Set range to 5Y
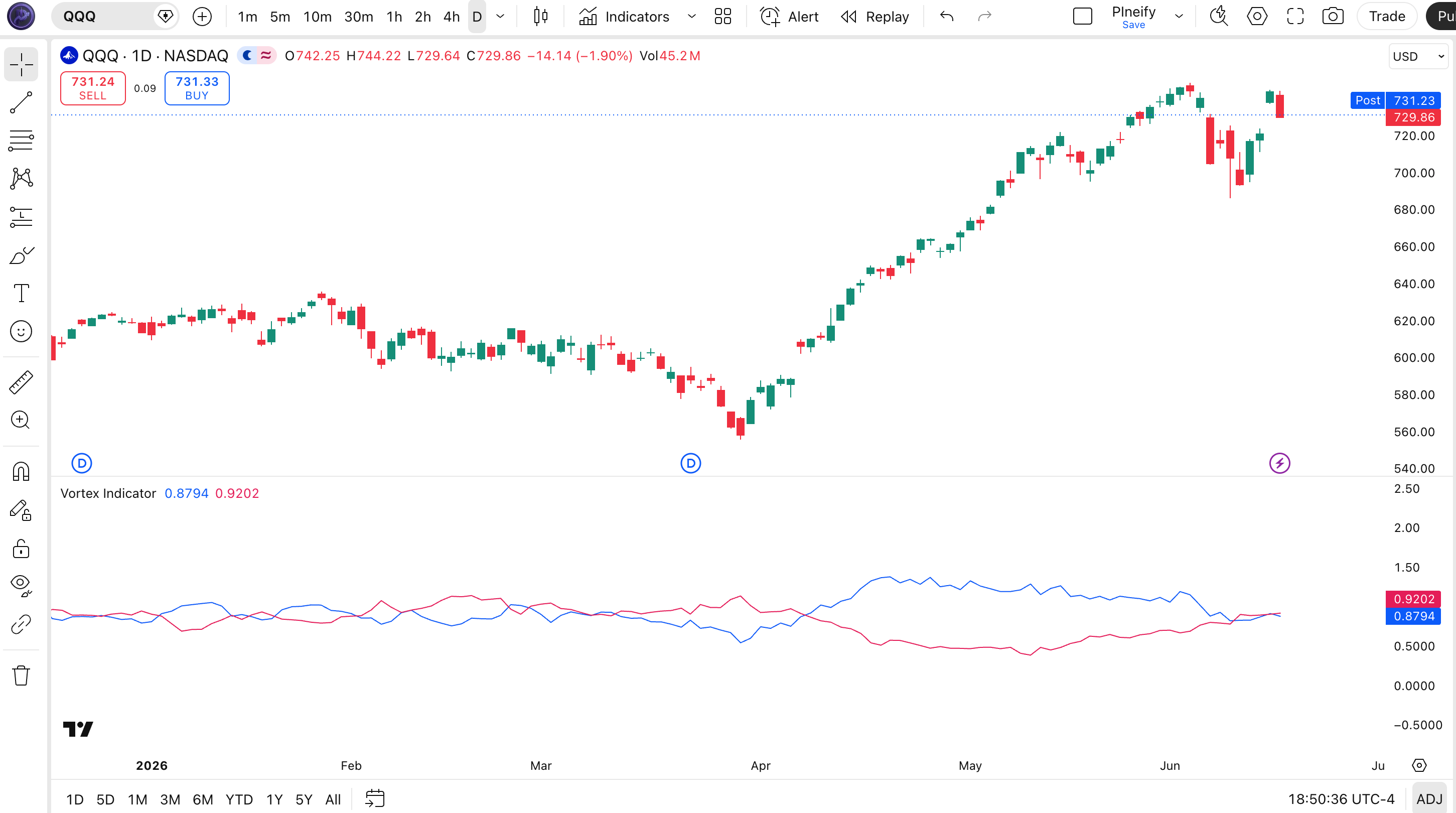The image size is (1456, 813). [304, 799]
